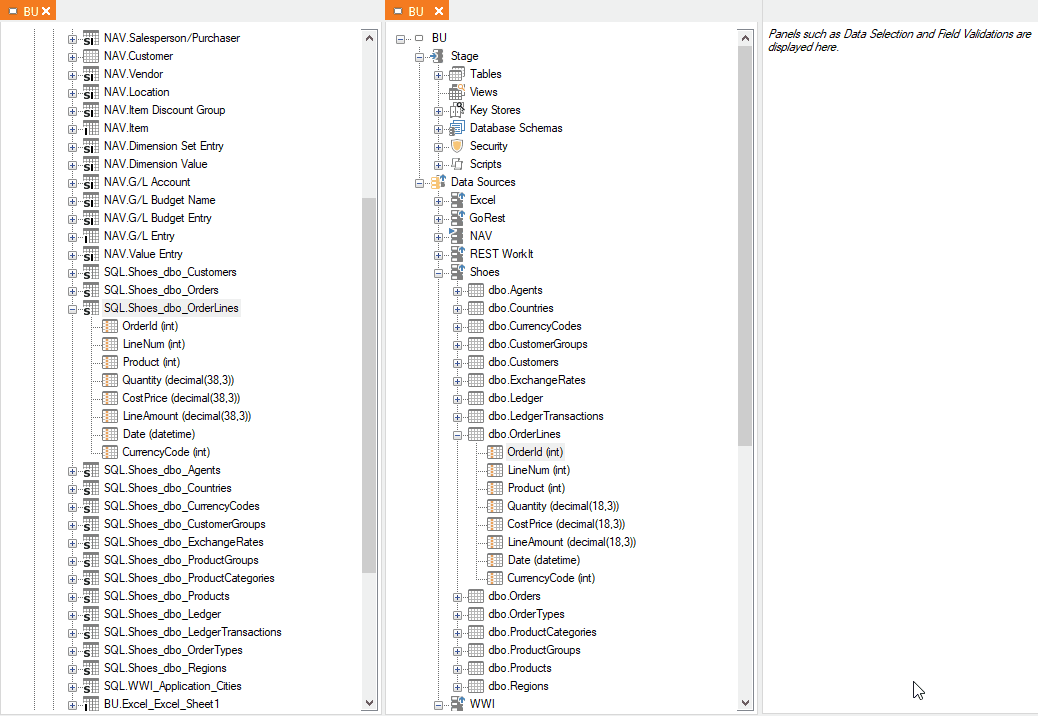Select dbo.OrderTypes table
This screenshot has width=1038, height=716.
point(526,614)
